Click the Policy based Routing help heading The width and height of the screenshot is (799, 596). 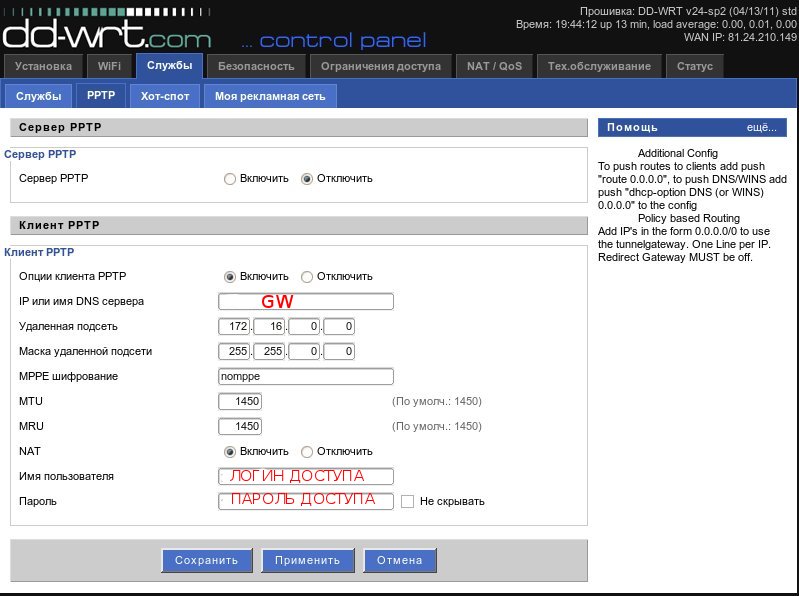pyautogui.click(x=689, y=218)
